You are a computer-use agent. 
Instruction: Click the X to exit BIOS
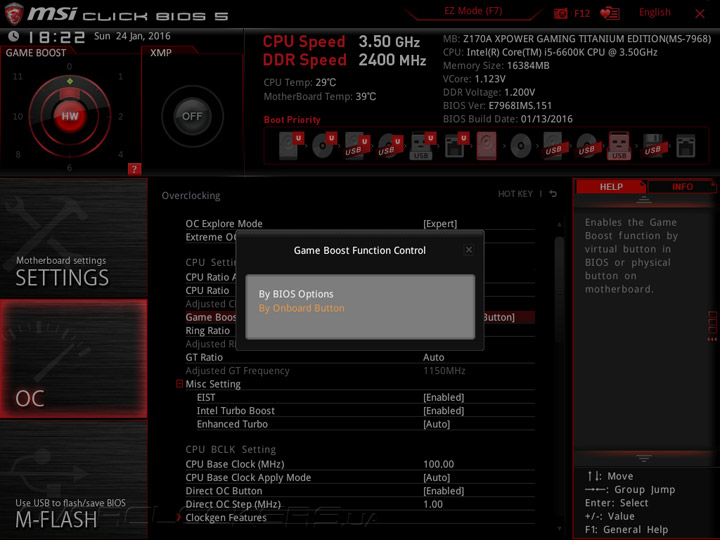(700, 14)
